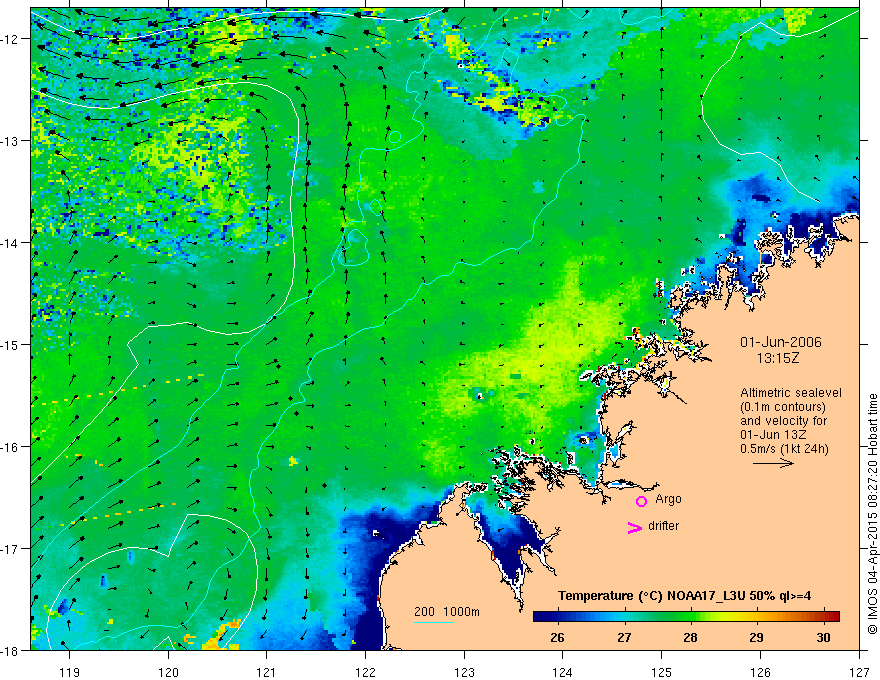Viewport: 880px width, 680px height.
Task: Click the magenta Argo circle legend symbol
Action: pyautogui.click(x=641, y=501)
